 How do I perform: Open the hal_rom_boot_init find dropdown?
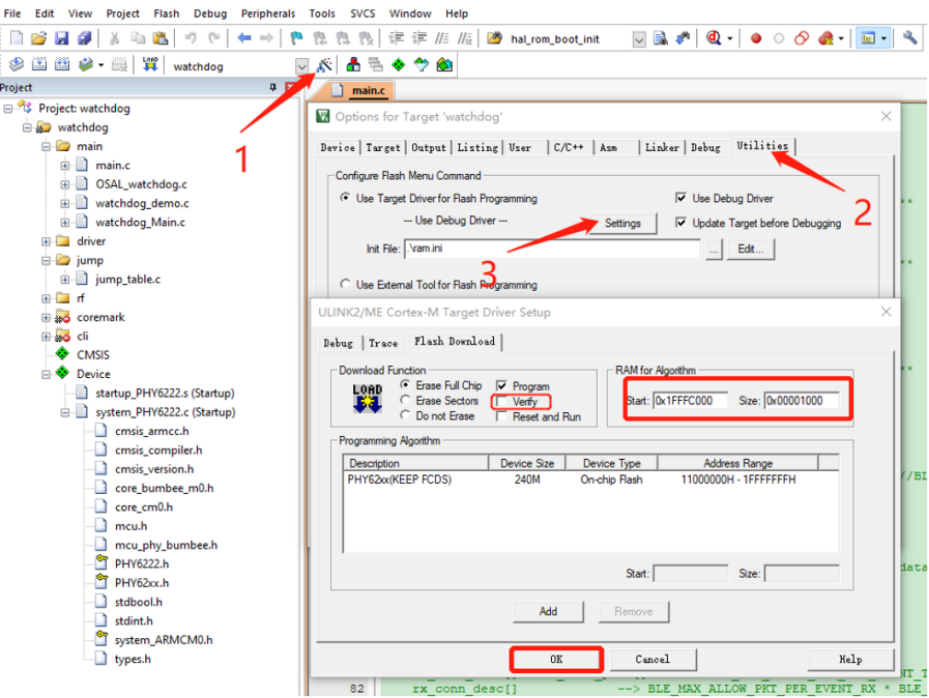639,39
